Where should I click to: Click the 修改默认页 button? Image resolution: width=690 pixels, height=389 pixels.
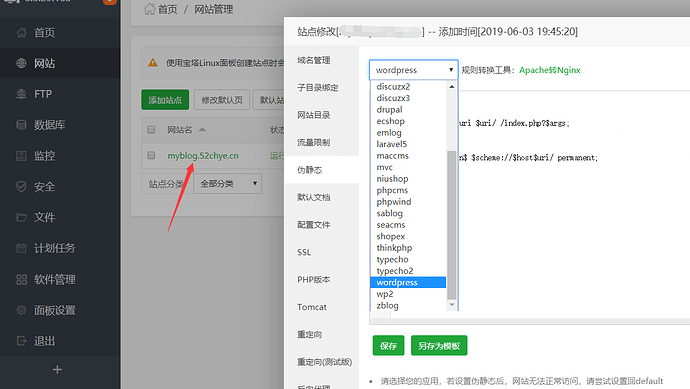pos(222,100)
